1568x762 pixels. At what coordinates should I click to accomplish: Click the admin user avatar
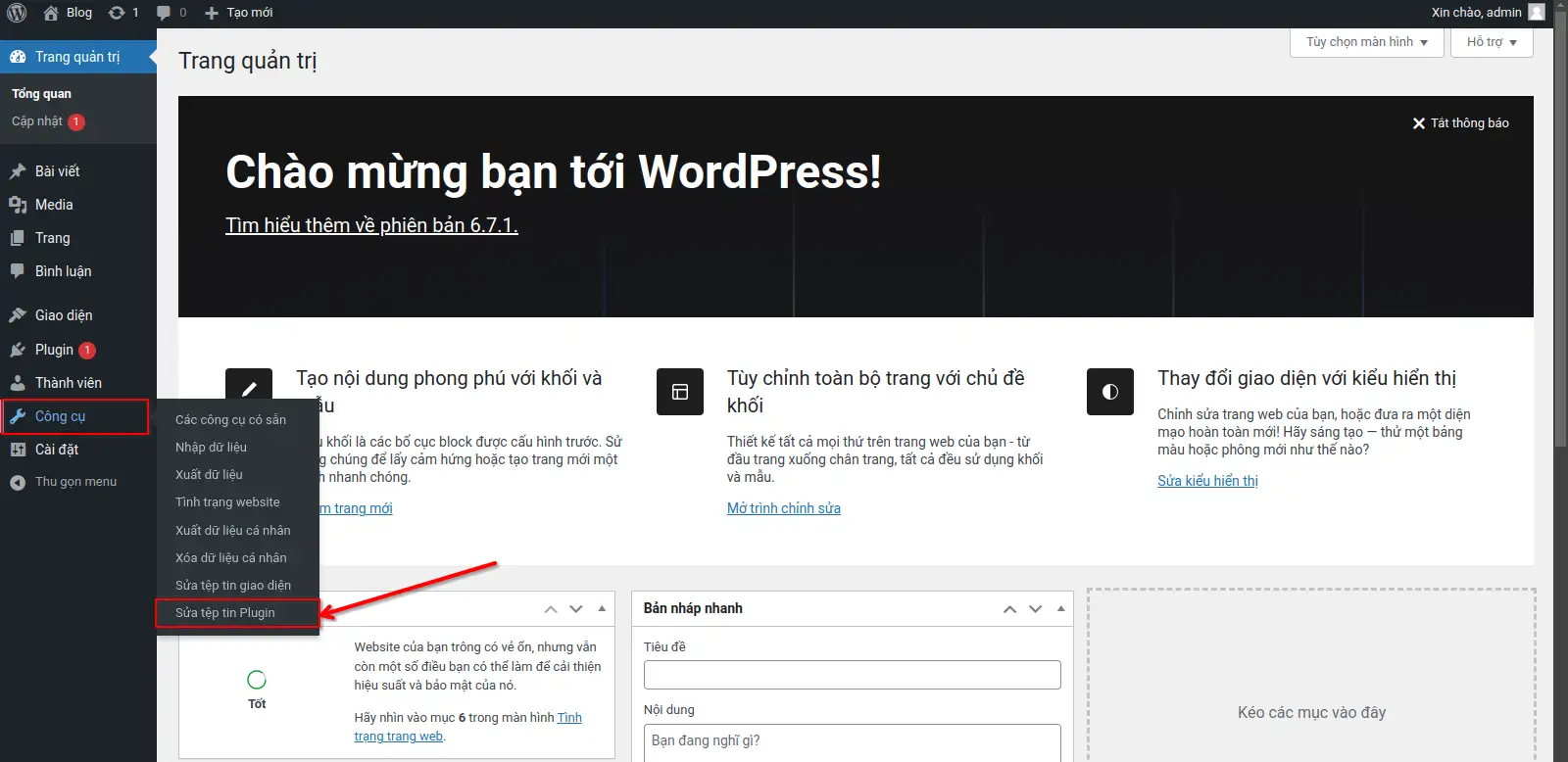pyautogui.click(x=1537, y=13)
